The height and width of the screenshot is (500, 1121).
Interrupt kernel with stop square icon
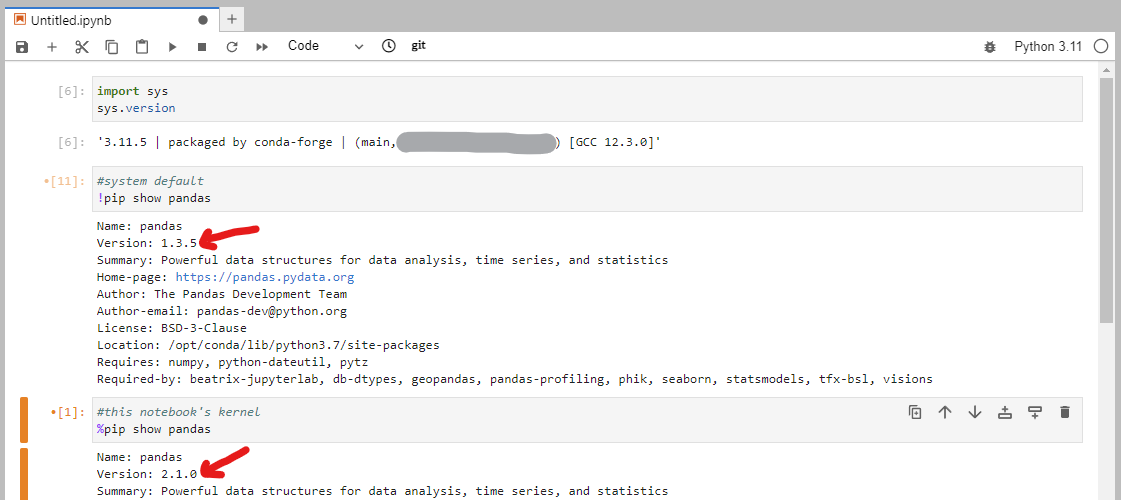202,46
